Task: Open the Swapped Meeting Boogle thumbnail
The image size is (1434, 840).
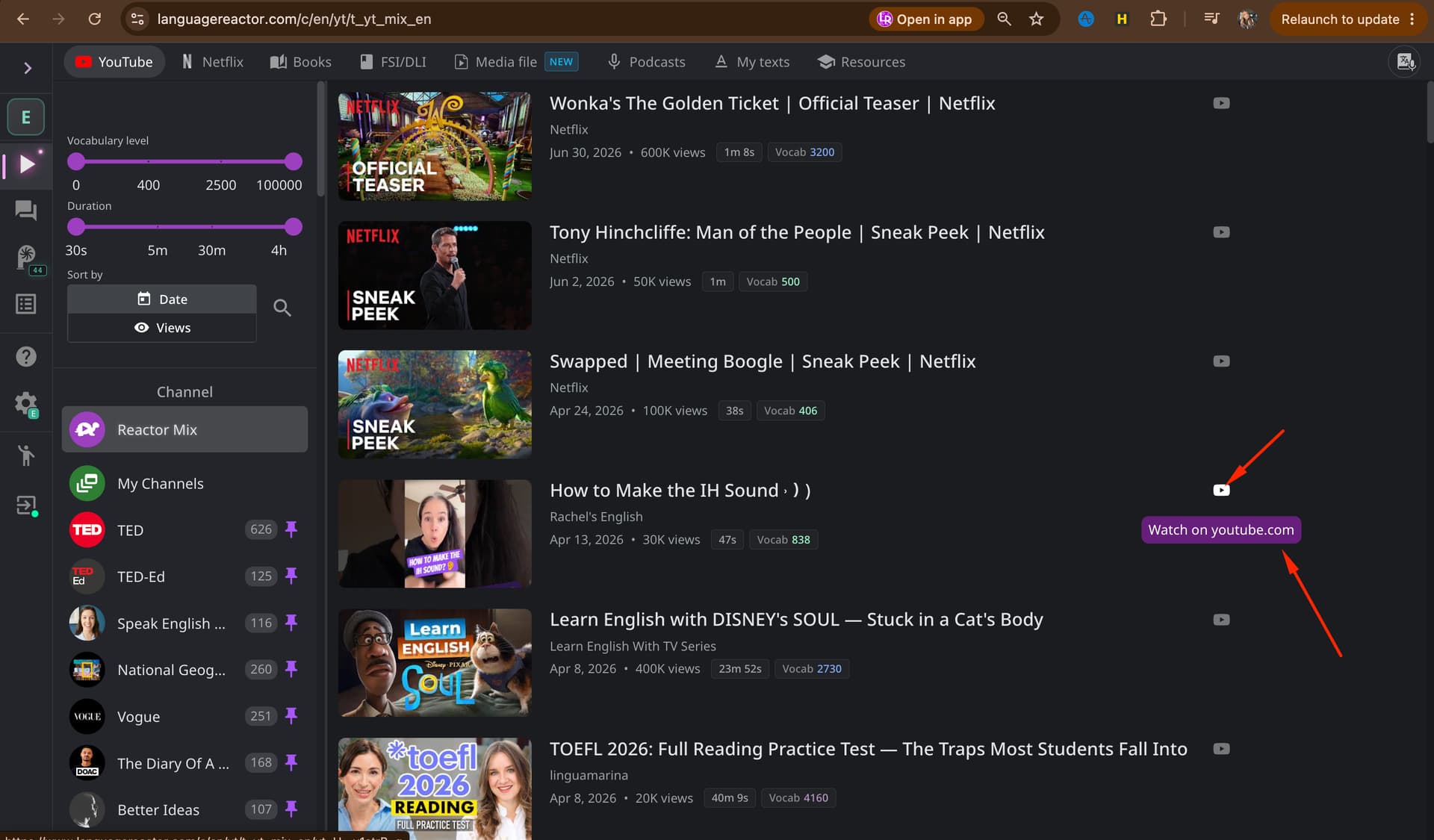Action: tap(435, 405)
